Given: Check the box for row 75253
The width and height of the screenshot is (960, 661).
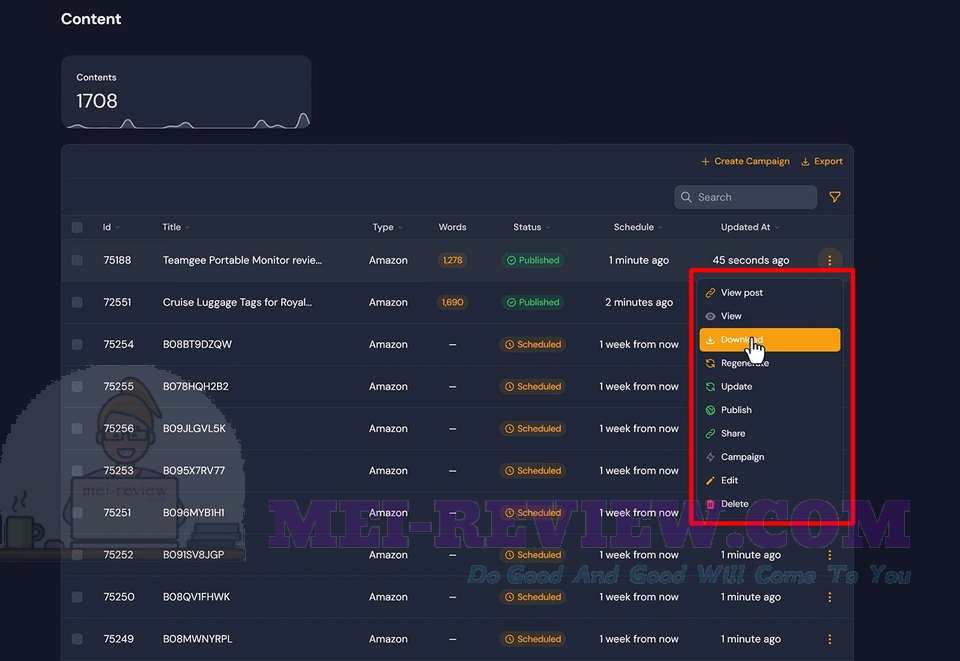Looking at the screenshot, I should [77, 471].
